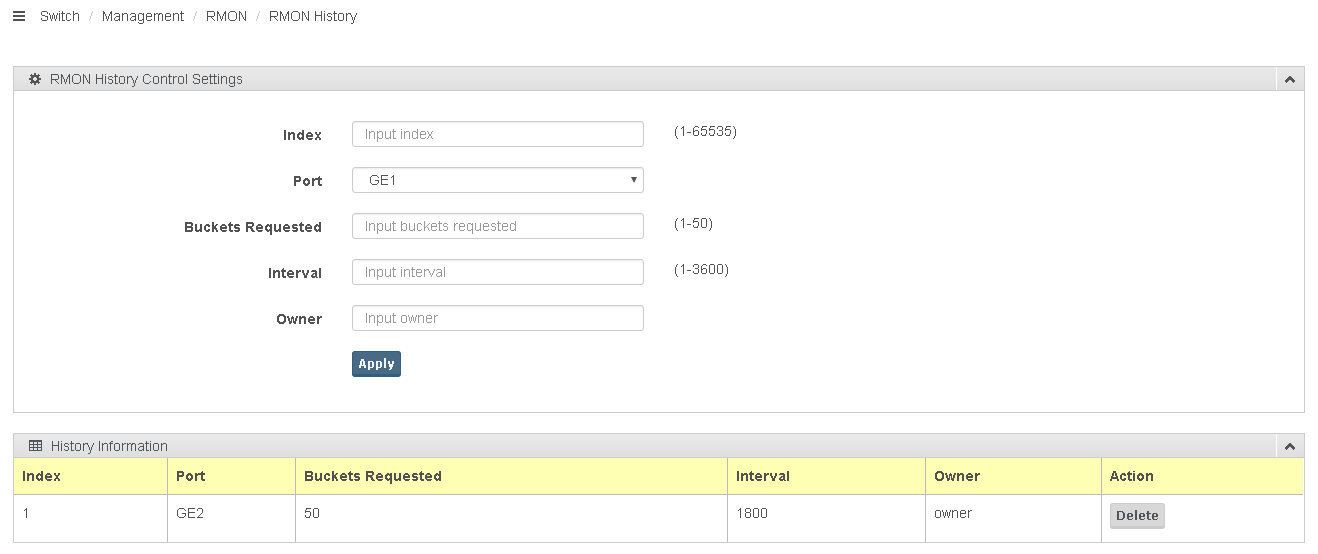Go to RMON in the breadcrumb
The image size is (1318, 554).
coord(227,16)
